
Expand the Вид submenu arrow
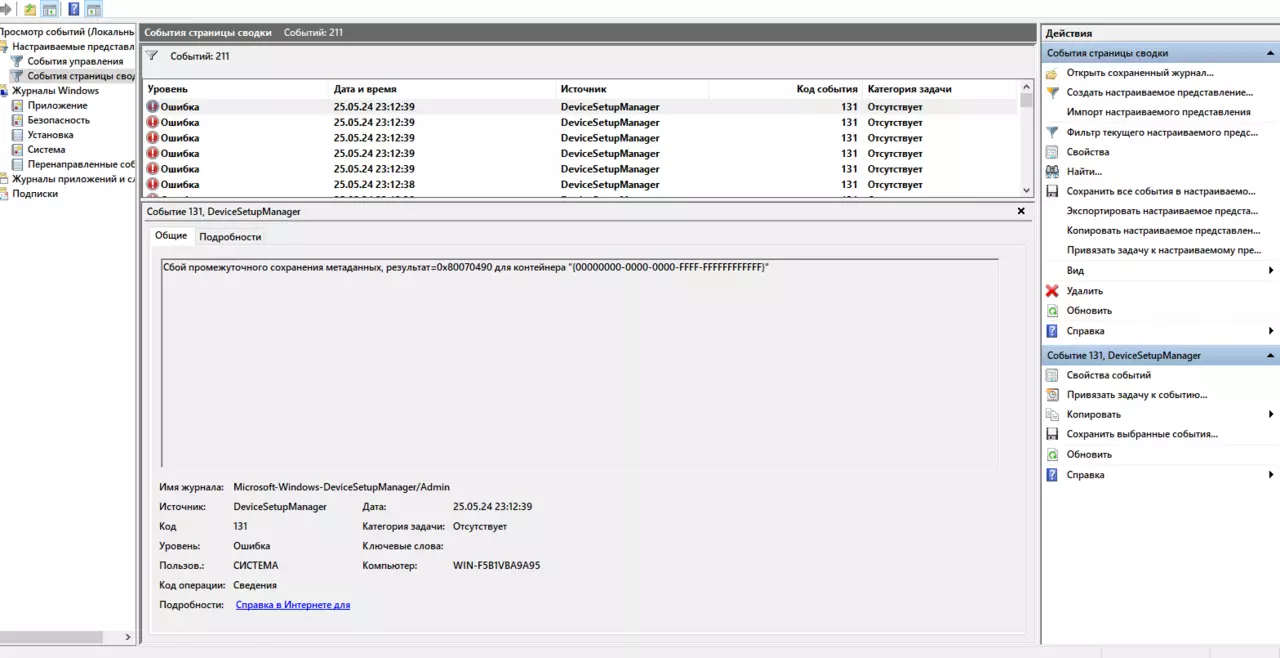click(1271, 271)
